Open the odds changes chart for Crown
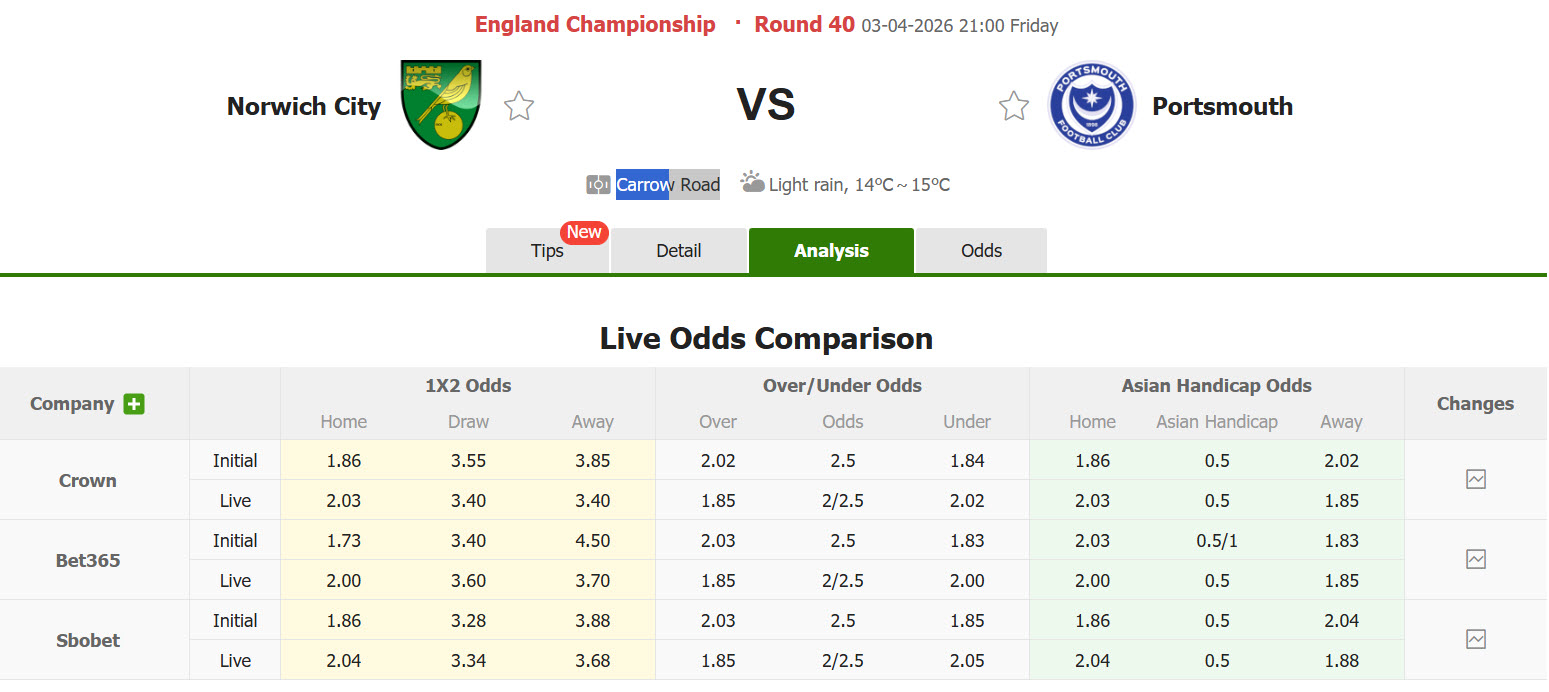The height and width of the screenshot is (692, 1549). point(1475,479)
